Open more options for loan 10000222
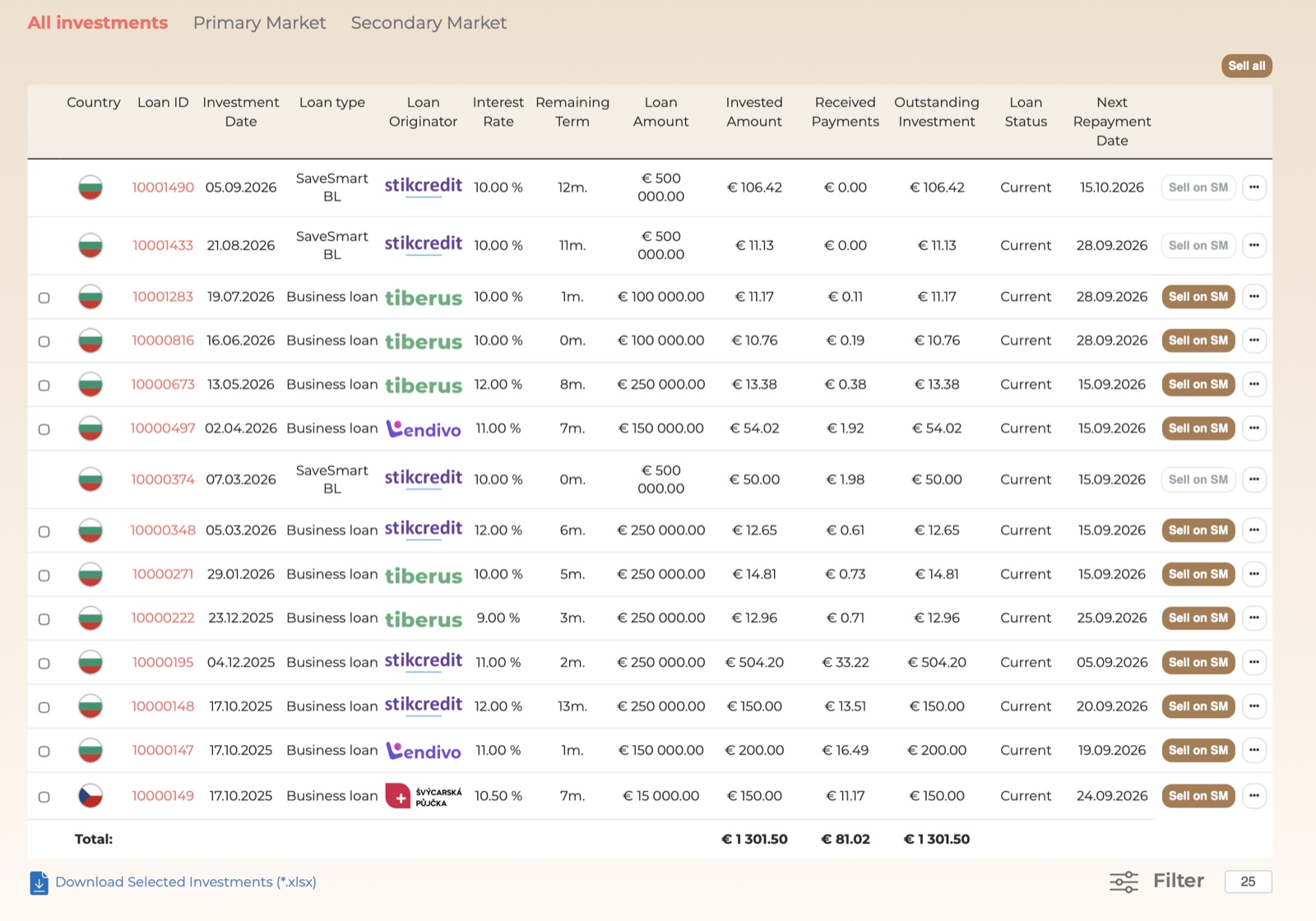1316x921 pixels. coord(1253,618)
